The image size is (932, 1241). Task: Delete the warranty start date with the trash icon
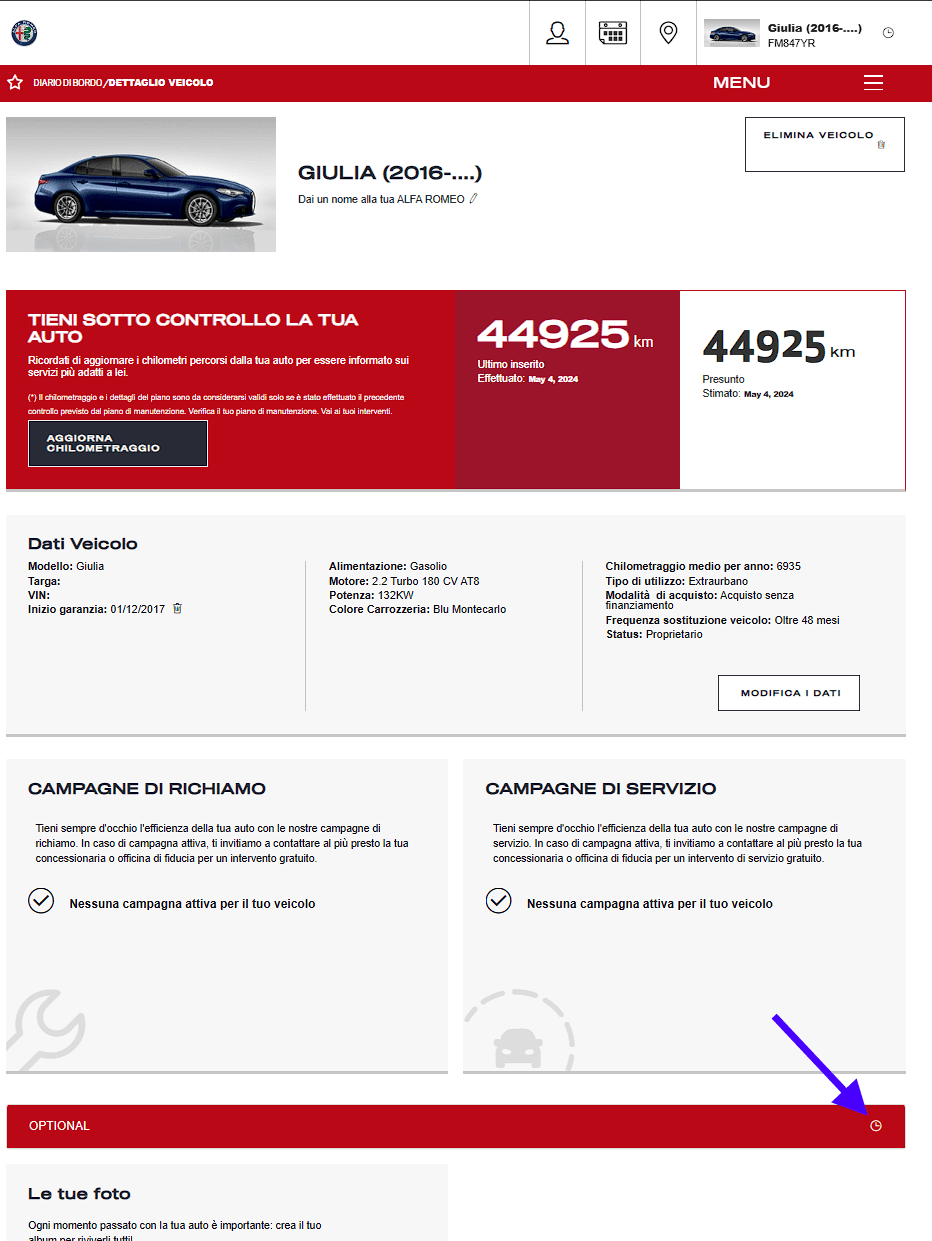point(177,608)
